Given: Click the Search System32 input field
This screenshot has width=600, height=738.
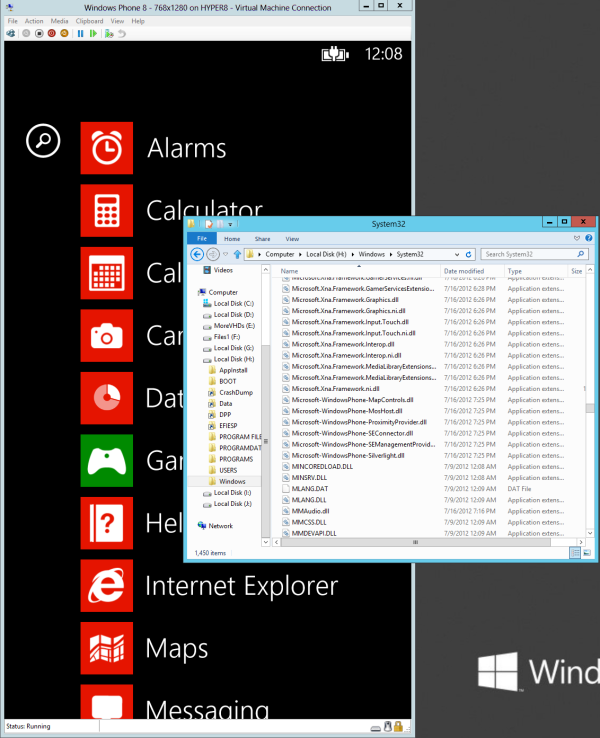Looking at the screenshot, I should click(x=535, y=254).
